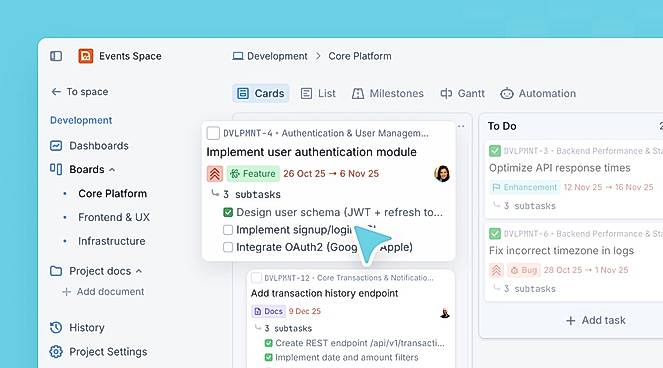Click Development in the breadcrumb
Screen dimensions: 663x368
point(277,56)
